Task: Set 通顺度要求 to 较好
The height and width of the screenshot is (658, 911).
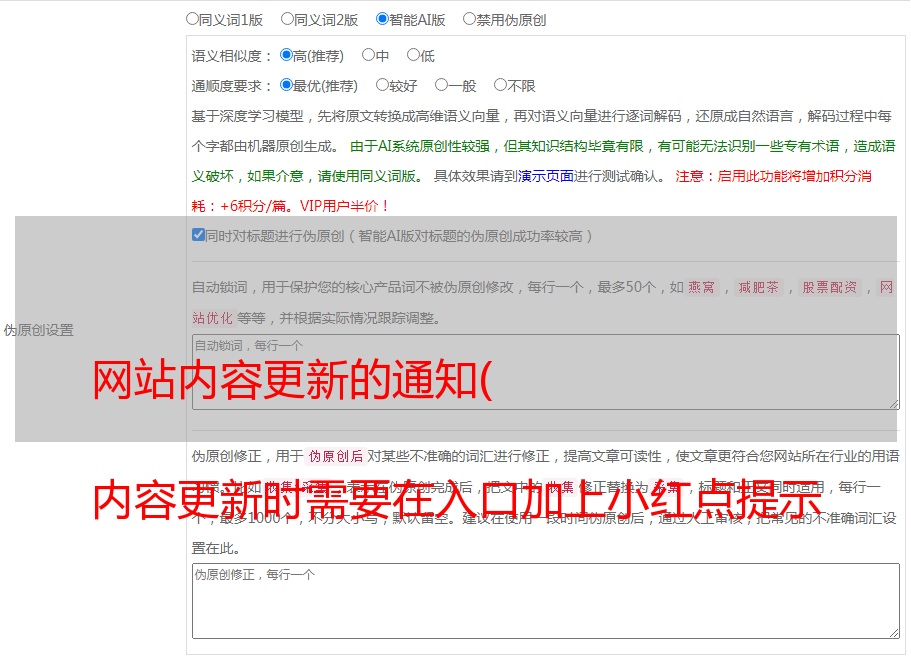Action: (382, 85)
